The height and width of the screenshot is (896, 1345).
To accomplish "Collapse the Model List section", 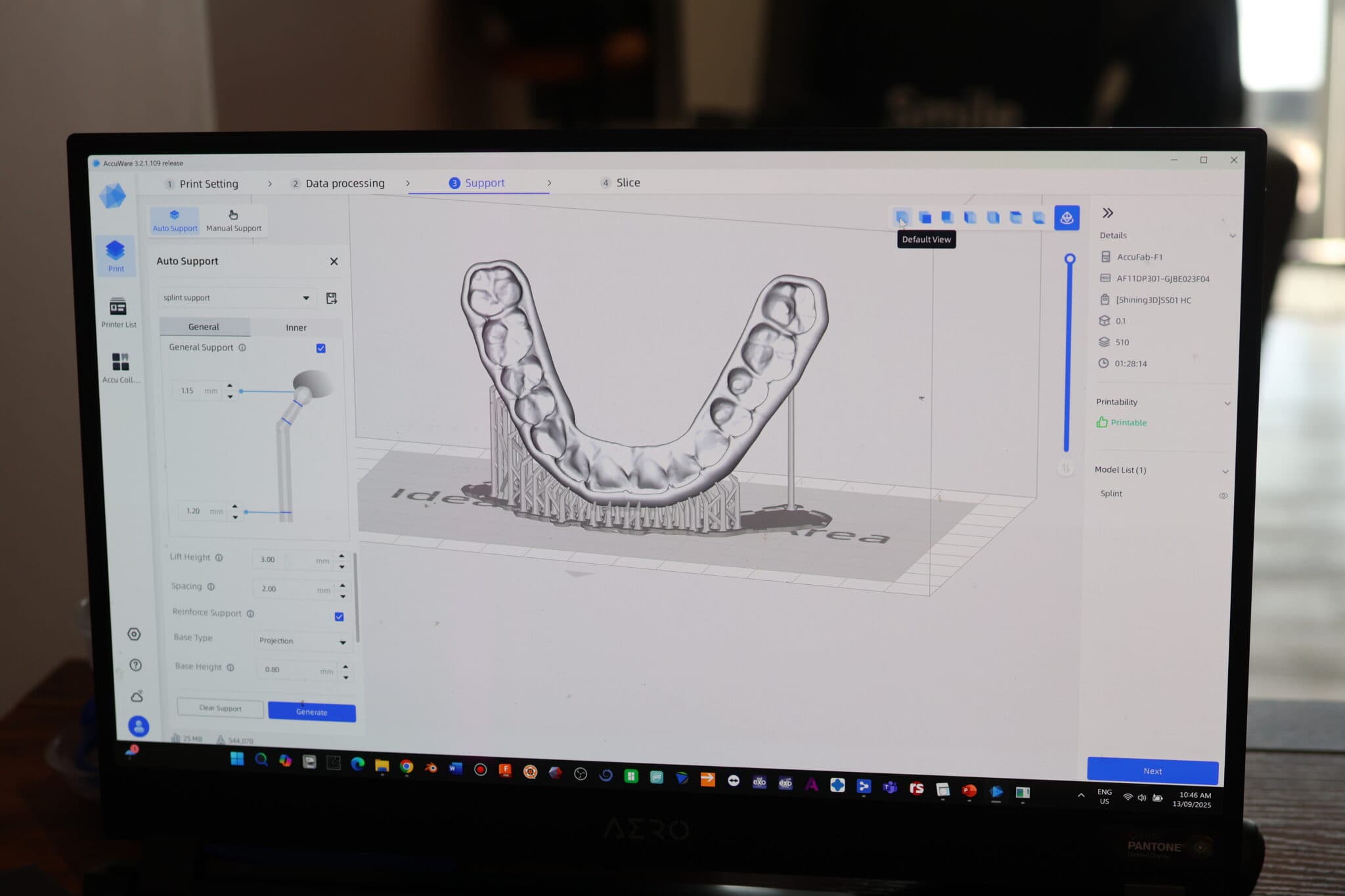I will 1225,471.
